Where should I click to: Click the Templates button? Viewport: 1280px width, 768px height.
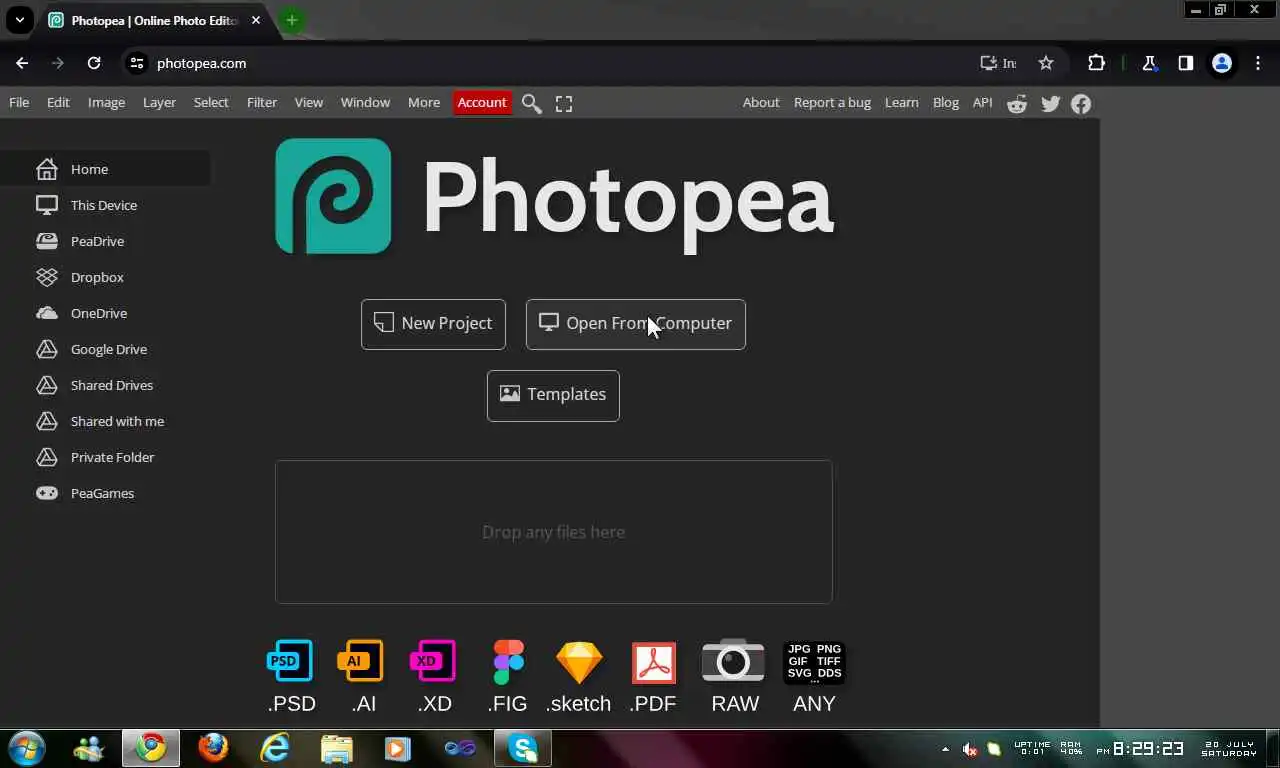point(553,396)
